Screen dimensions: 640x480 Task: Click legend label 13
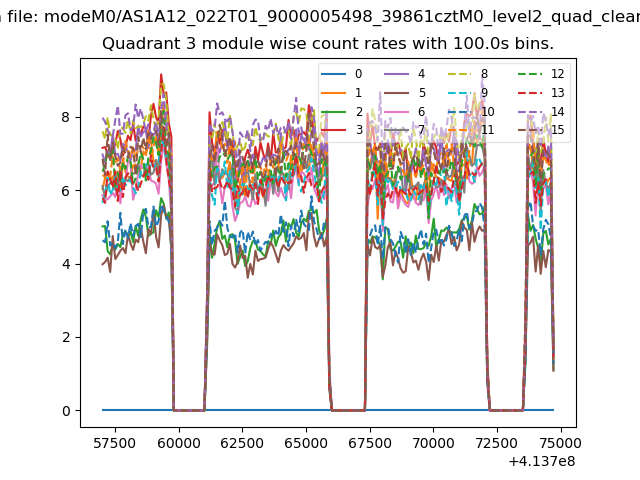click(x=558, y=93)
